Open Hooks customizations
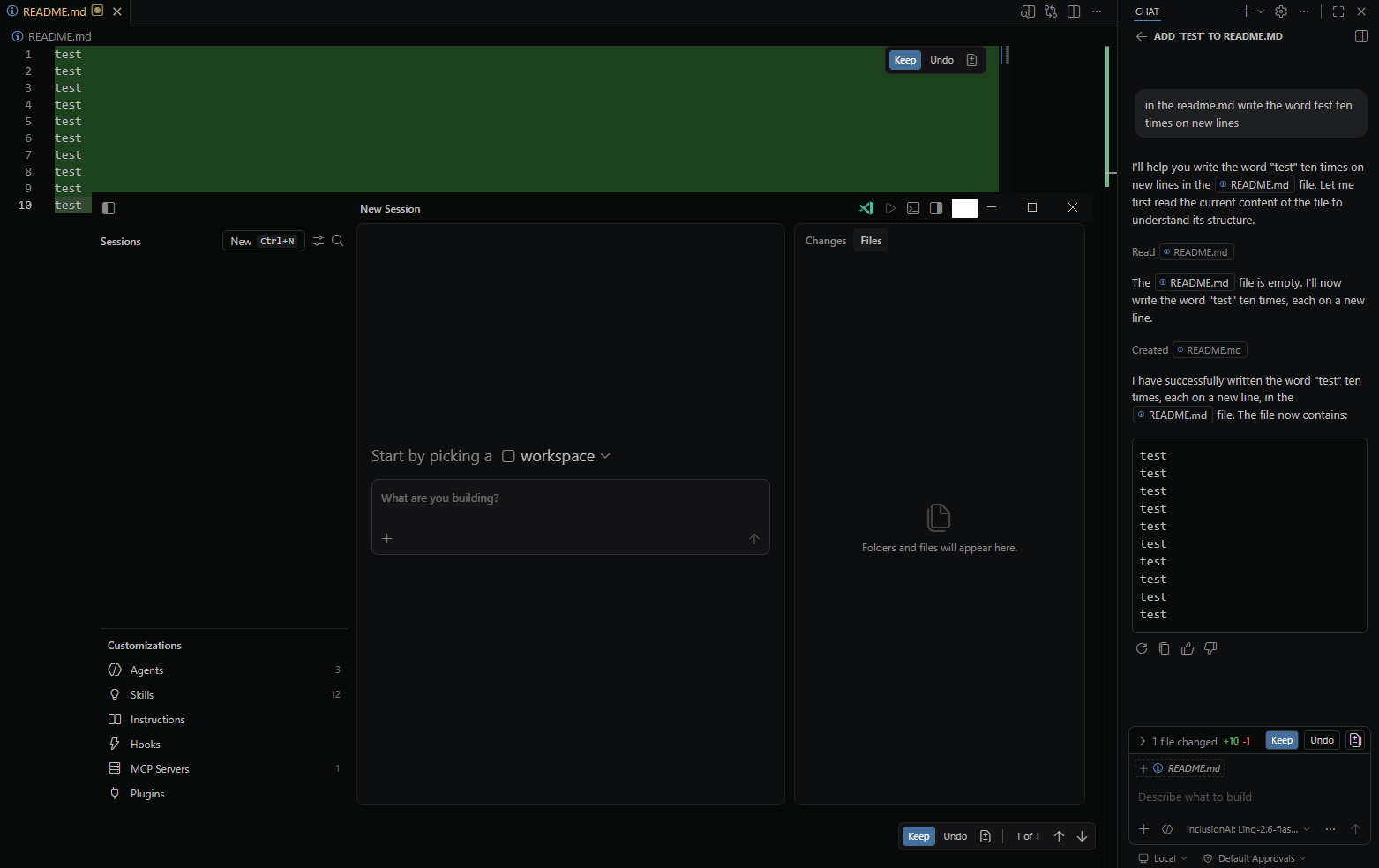1379x868 pixels. click(224, 745)
